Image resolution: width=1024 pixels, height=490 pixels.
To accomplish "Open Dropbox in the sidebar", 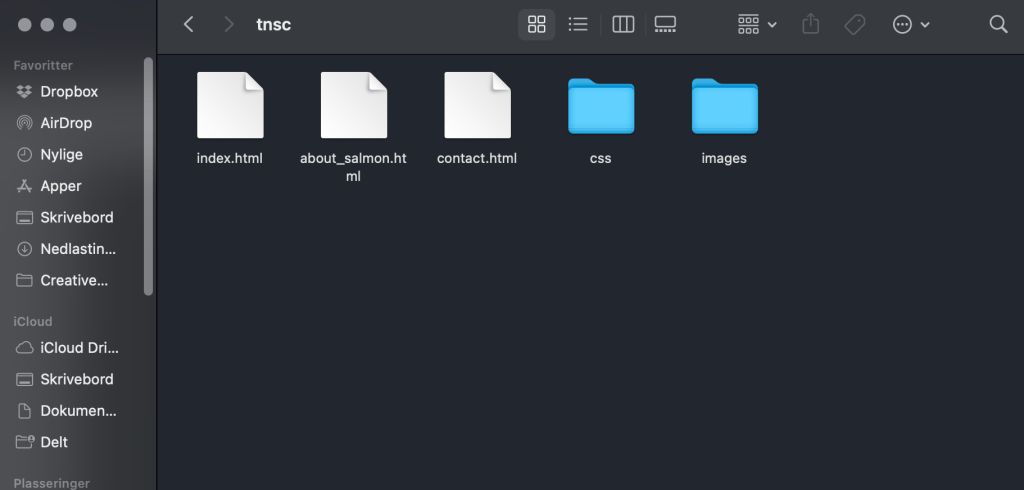I will tap(68, 91).
